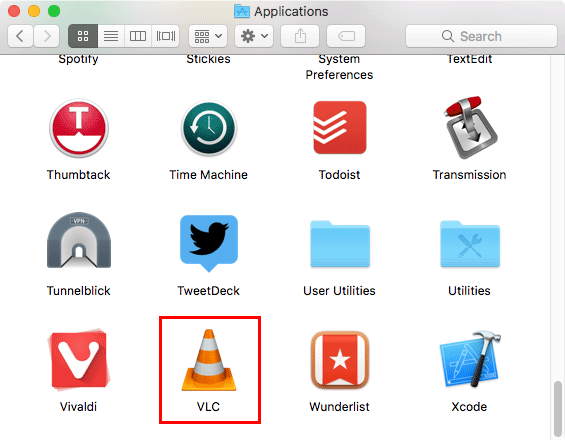
Task: Click the TweetDeck name label
Action: coord(209,291)
